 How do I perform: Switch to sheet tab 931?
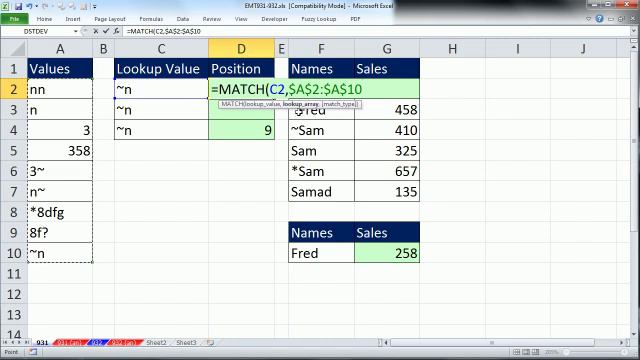(42, 342)
